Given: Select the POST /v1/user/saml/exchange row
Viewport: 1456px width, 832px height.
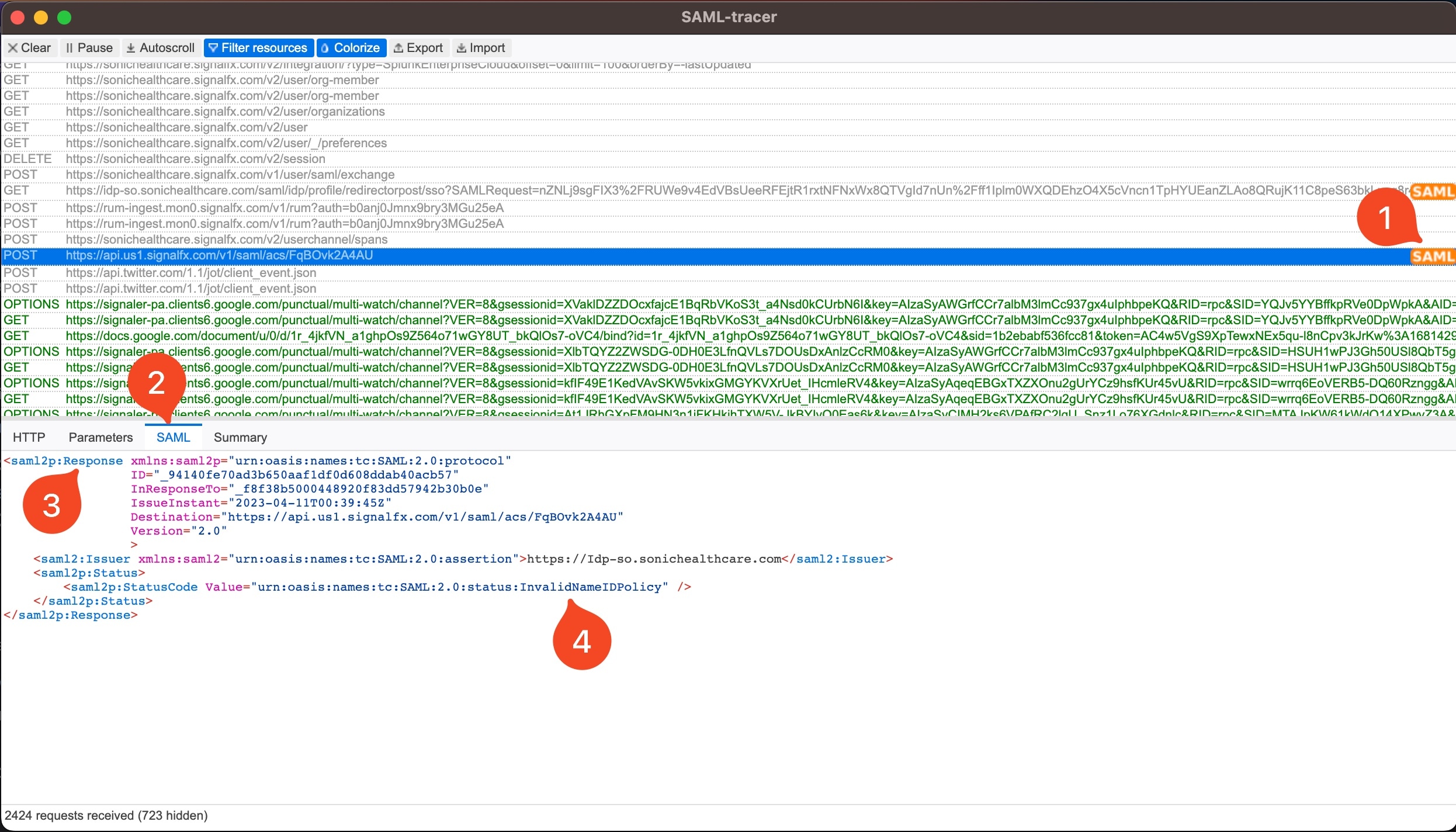Looking at the screenshot, I should tap(728, 175).
